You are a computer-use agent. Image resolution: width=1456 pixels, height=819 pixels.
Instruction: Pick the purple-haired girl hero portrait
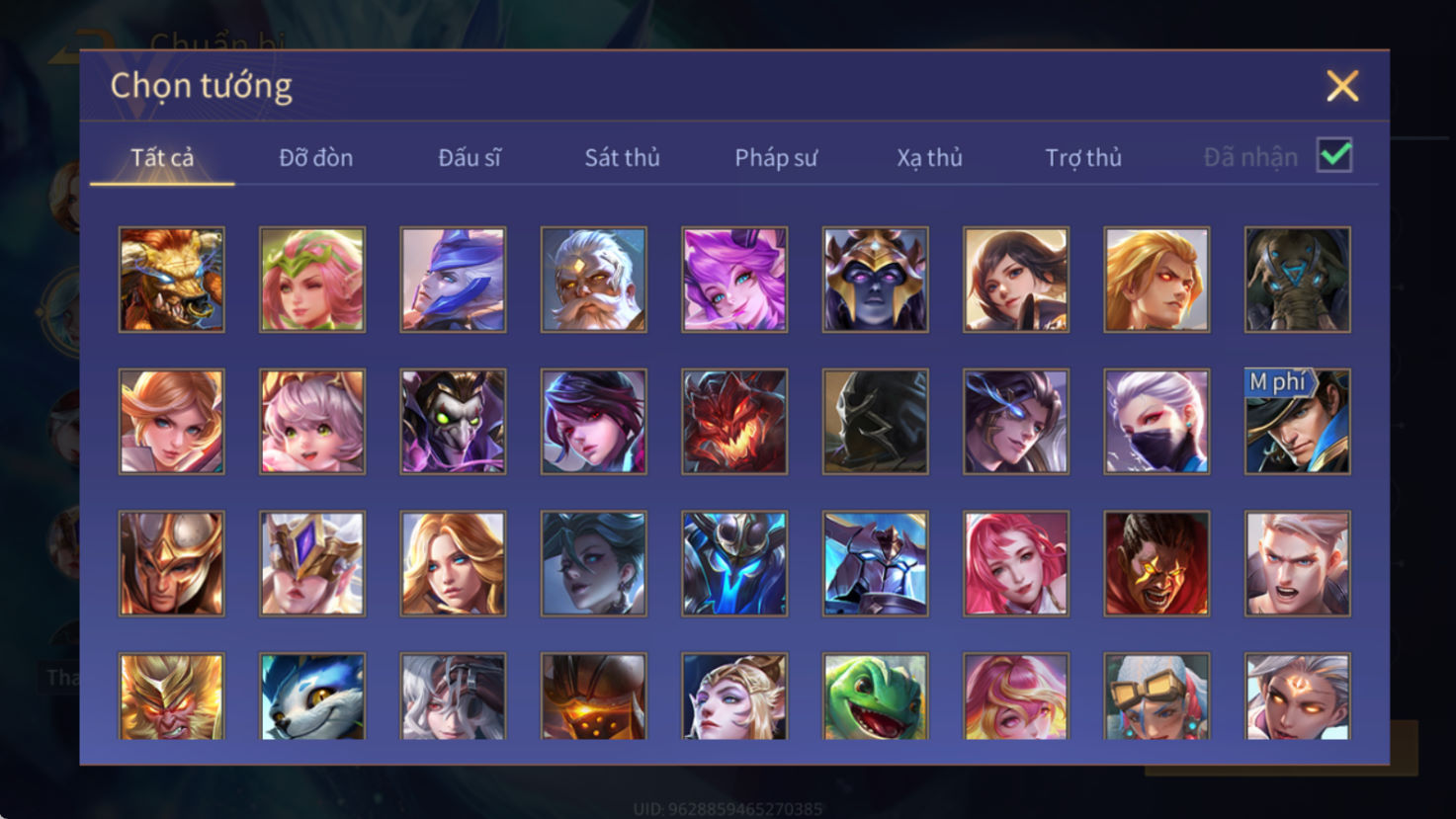click(734, 280)
